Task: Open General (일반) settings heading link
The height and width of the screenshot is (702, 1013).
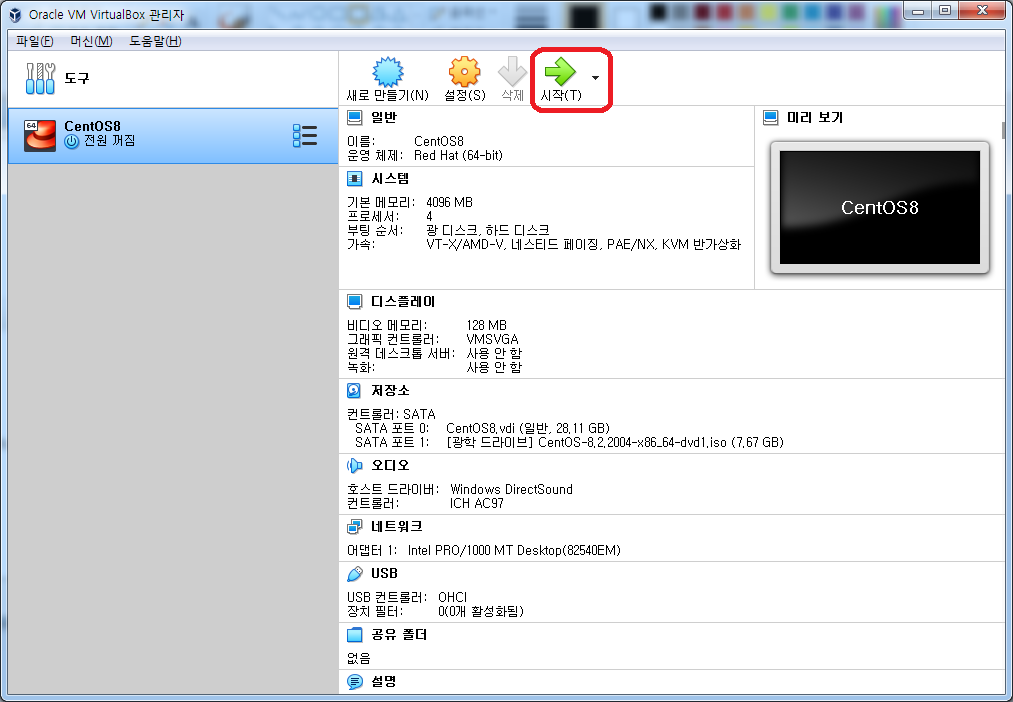Action: point(384,118)
